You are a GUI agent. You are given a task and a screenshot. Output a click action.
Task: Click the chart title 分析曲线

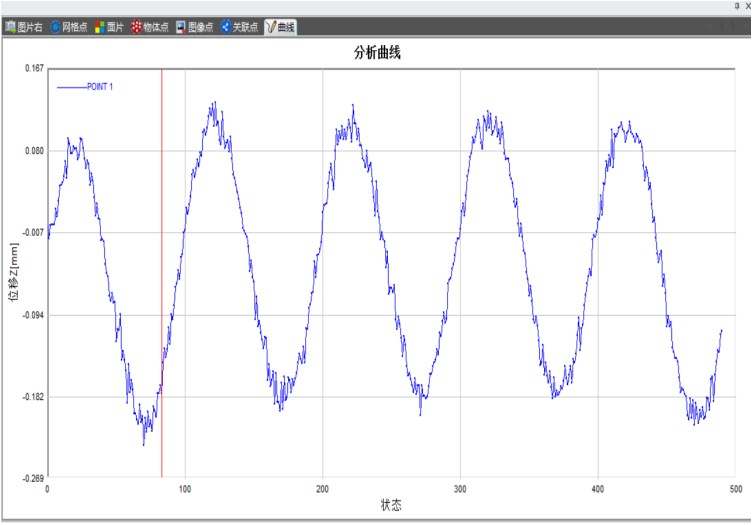point(377,52)
